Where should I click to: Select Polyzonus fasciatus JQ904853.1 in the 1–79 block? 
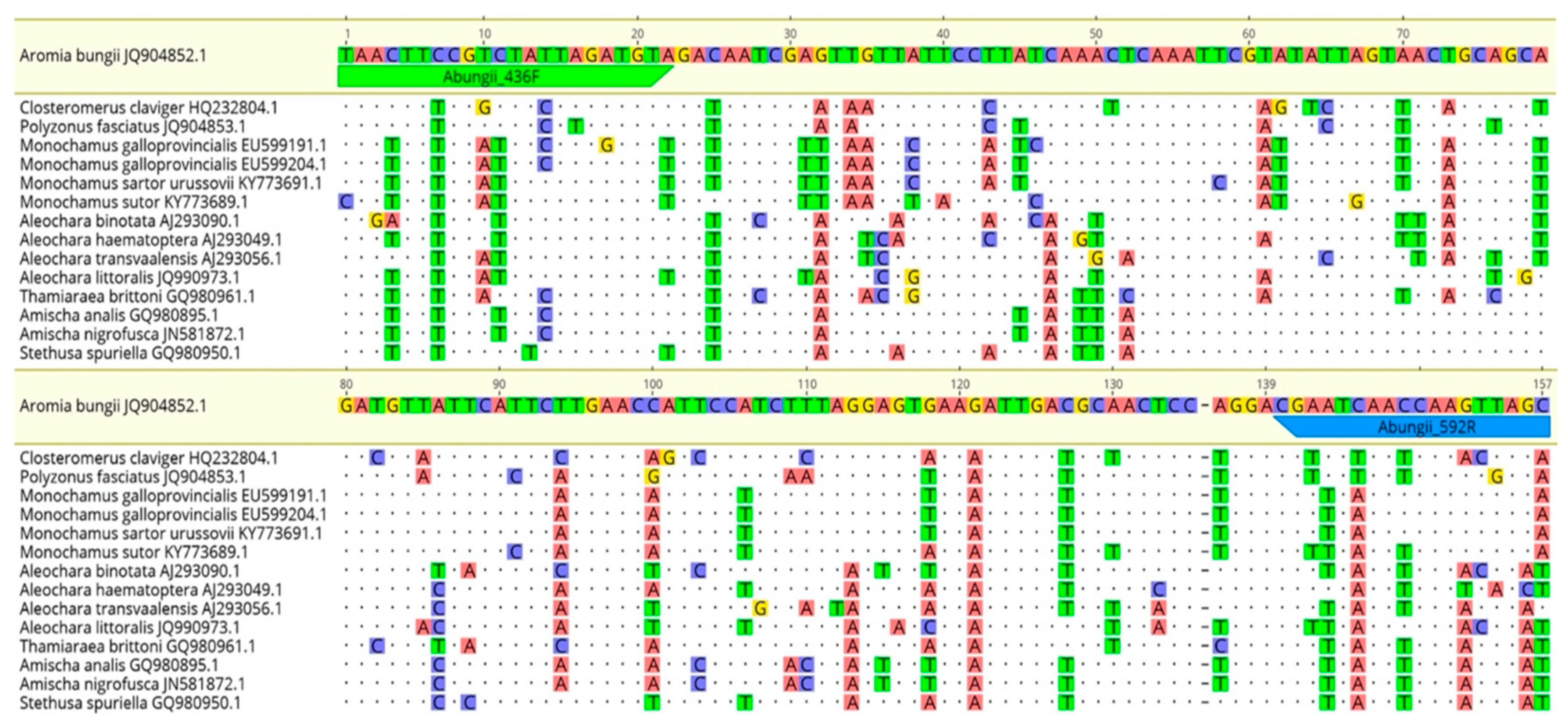pyautogui.click(x=132, y=127)
